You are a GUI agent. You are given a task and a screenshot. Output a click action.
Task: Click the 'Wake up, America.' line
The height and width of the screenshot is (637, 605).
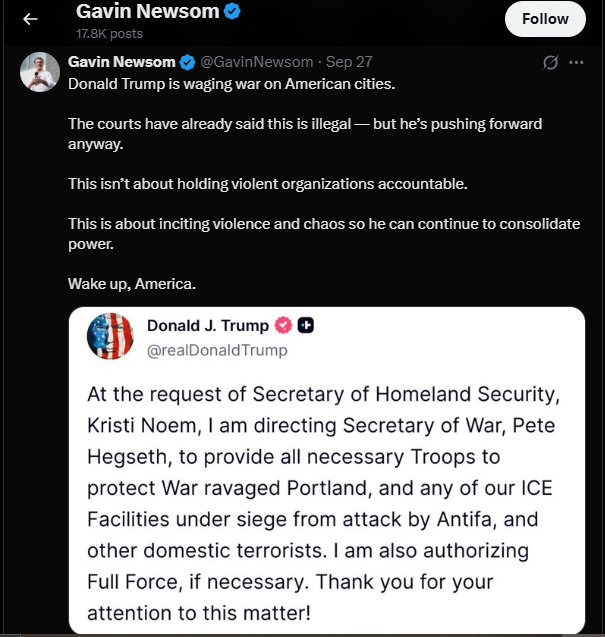tap(132, 283)
